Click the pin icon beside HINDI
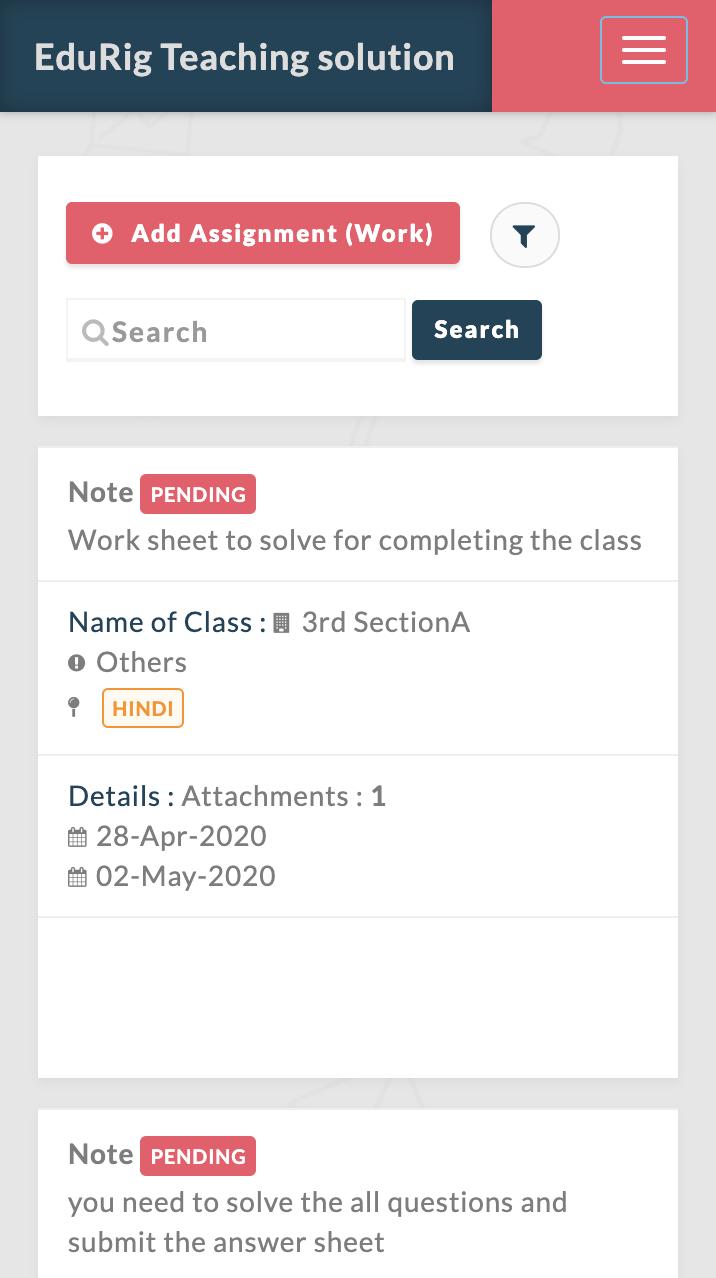 point(74,707)
